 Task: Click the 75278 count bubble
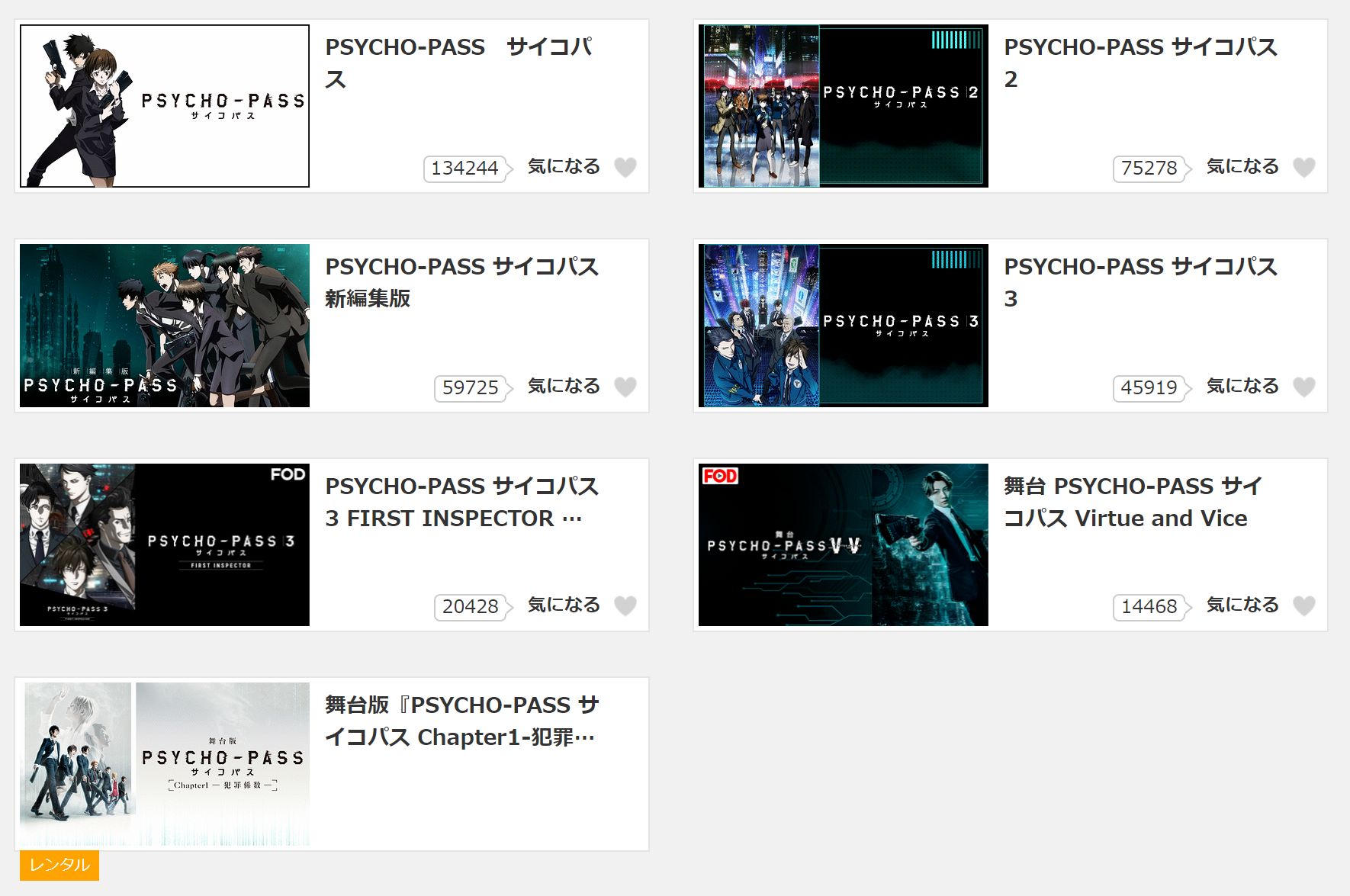pos(1151,168)
